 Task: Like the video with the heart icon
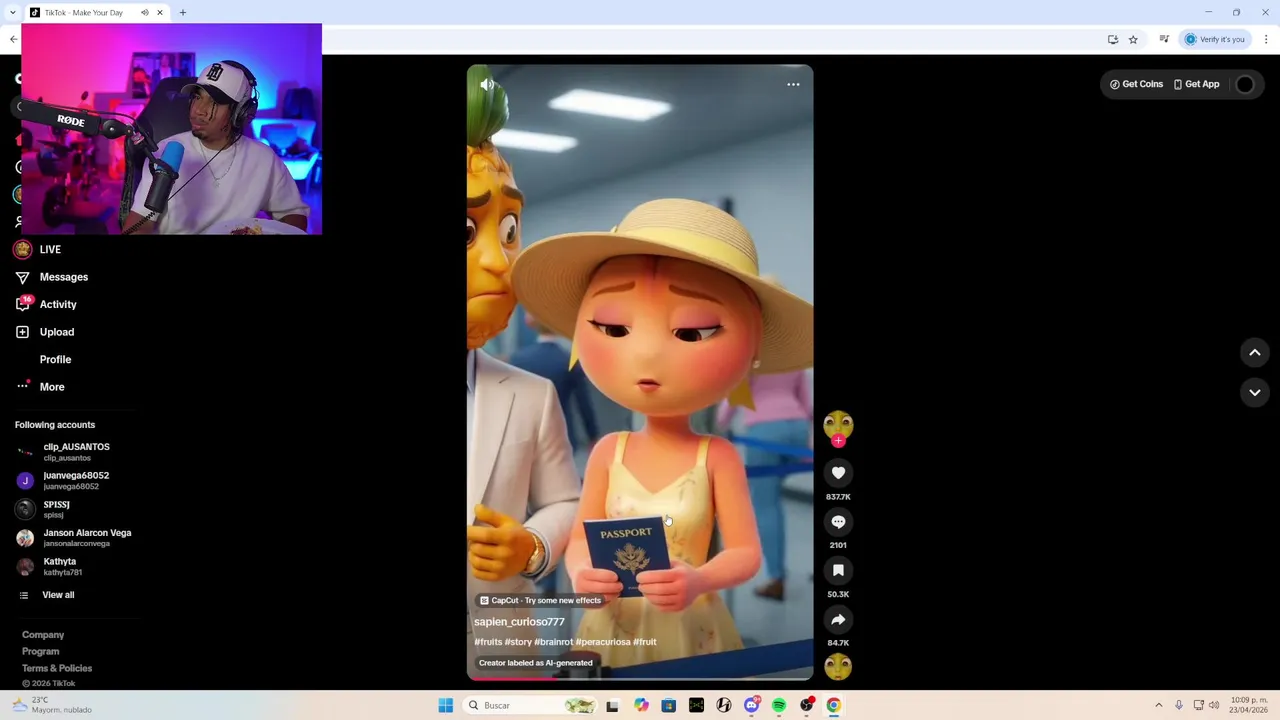(x=838, y=473)
